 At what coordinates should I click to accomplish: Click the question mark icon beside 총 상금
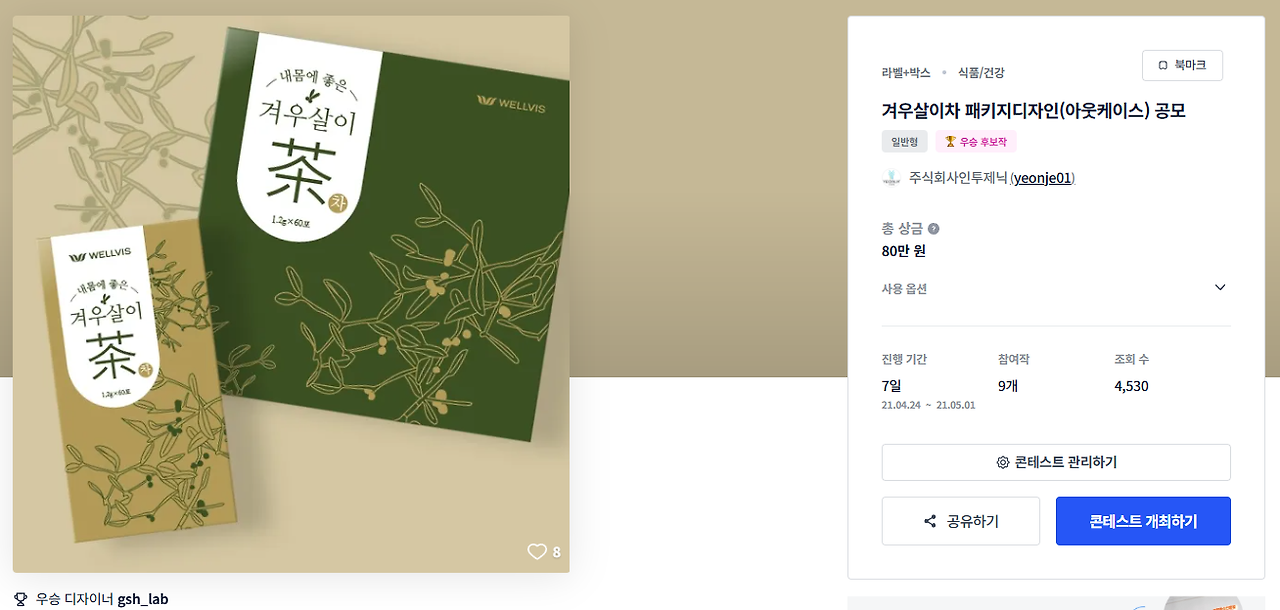coord(933,228)
